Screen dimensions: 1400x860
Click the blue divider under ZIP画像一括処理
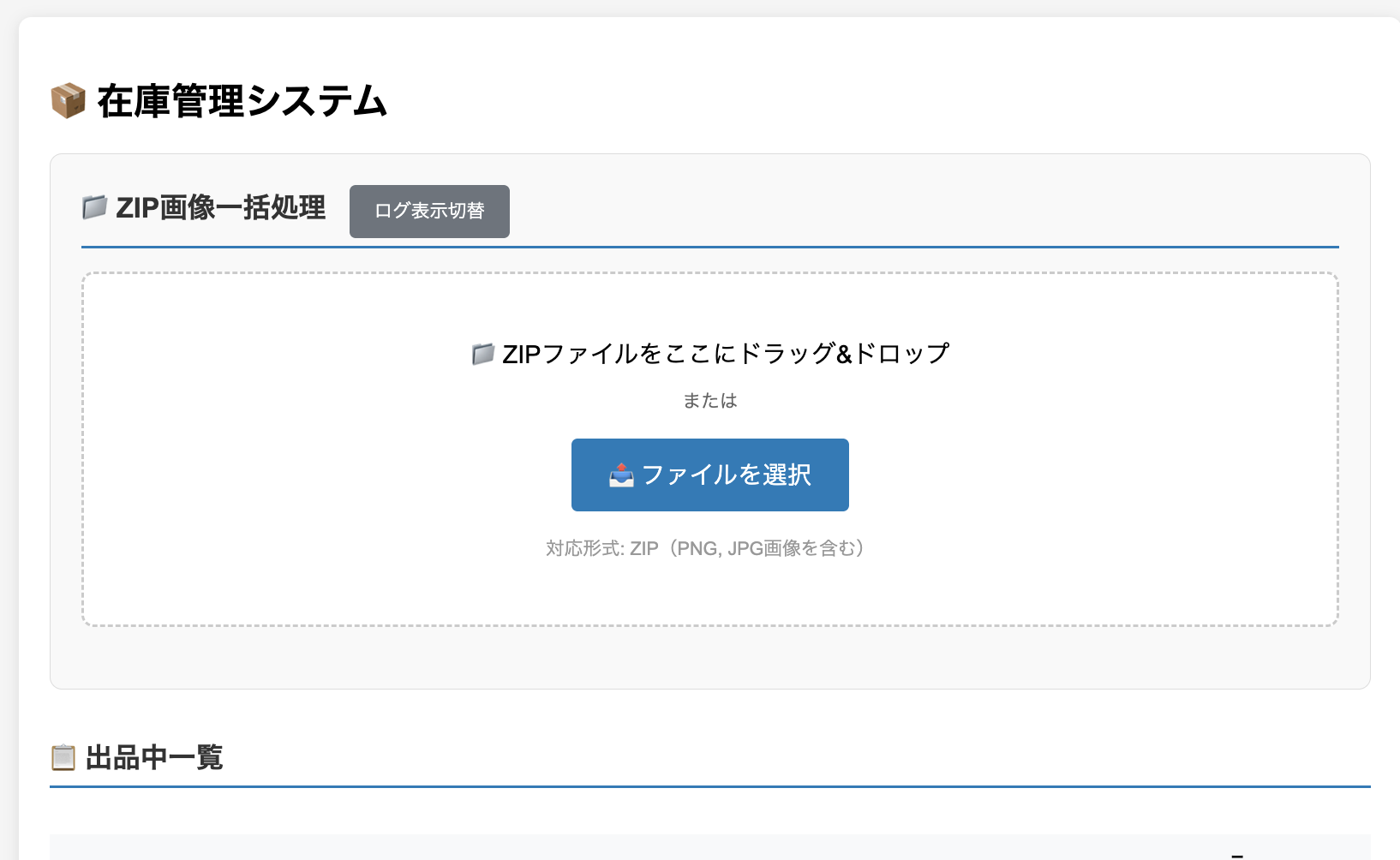[710, 248]
